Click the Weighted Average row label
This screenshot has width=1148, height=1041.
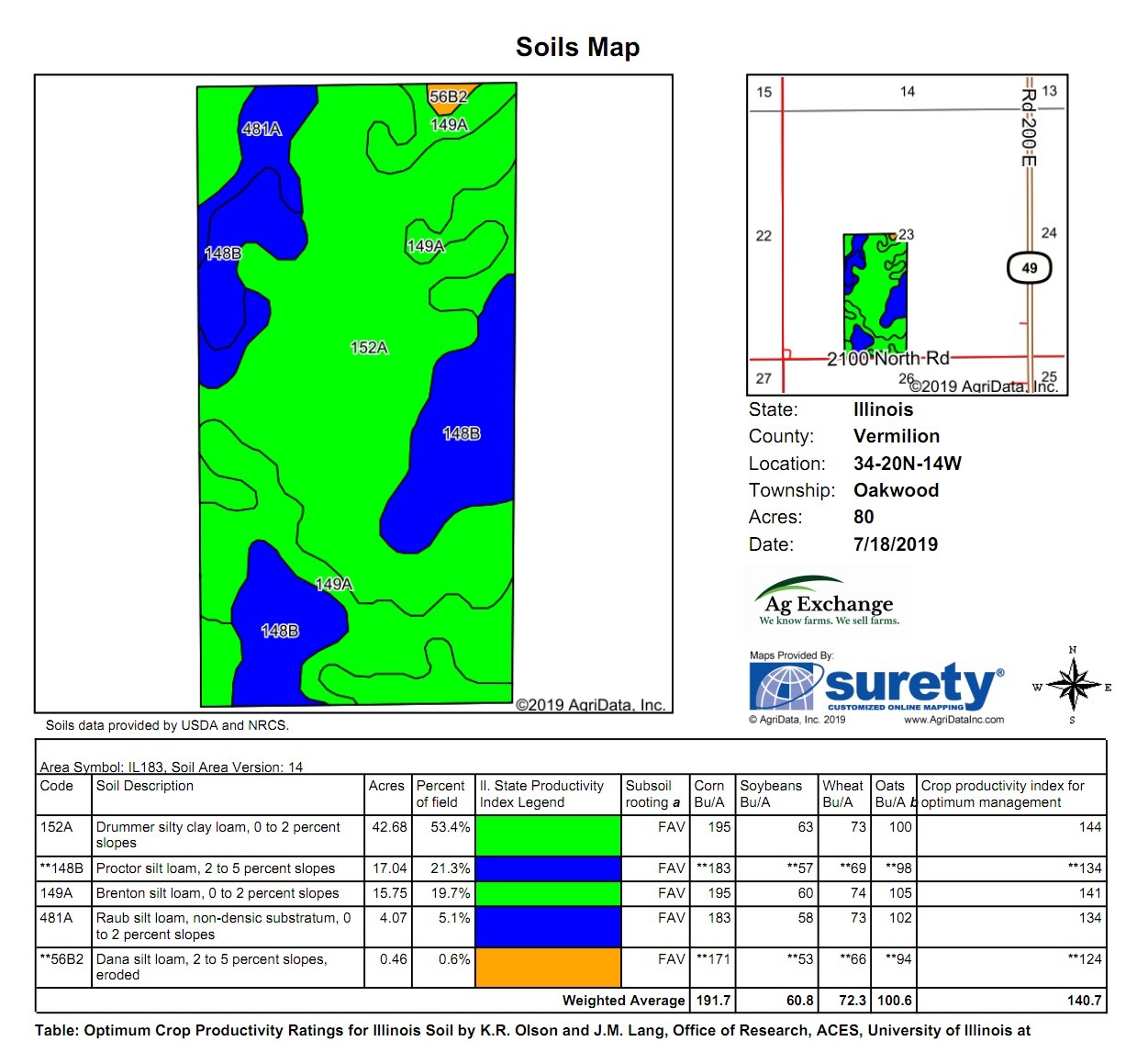point(623,1001)
